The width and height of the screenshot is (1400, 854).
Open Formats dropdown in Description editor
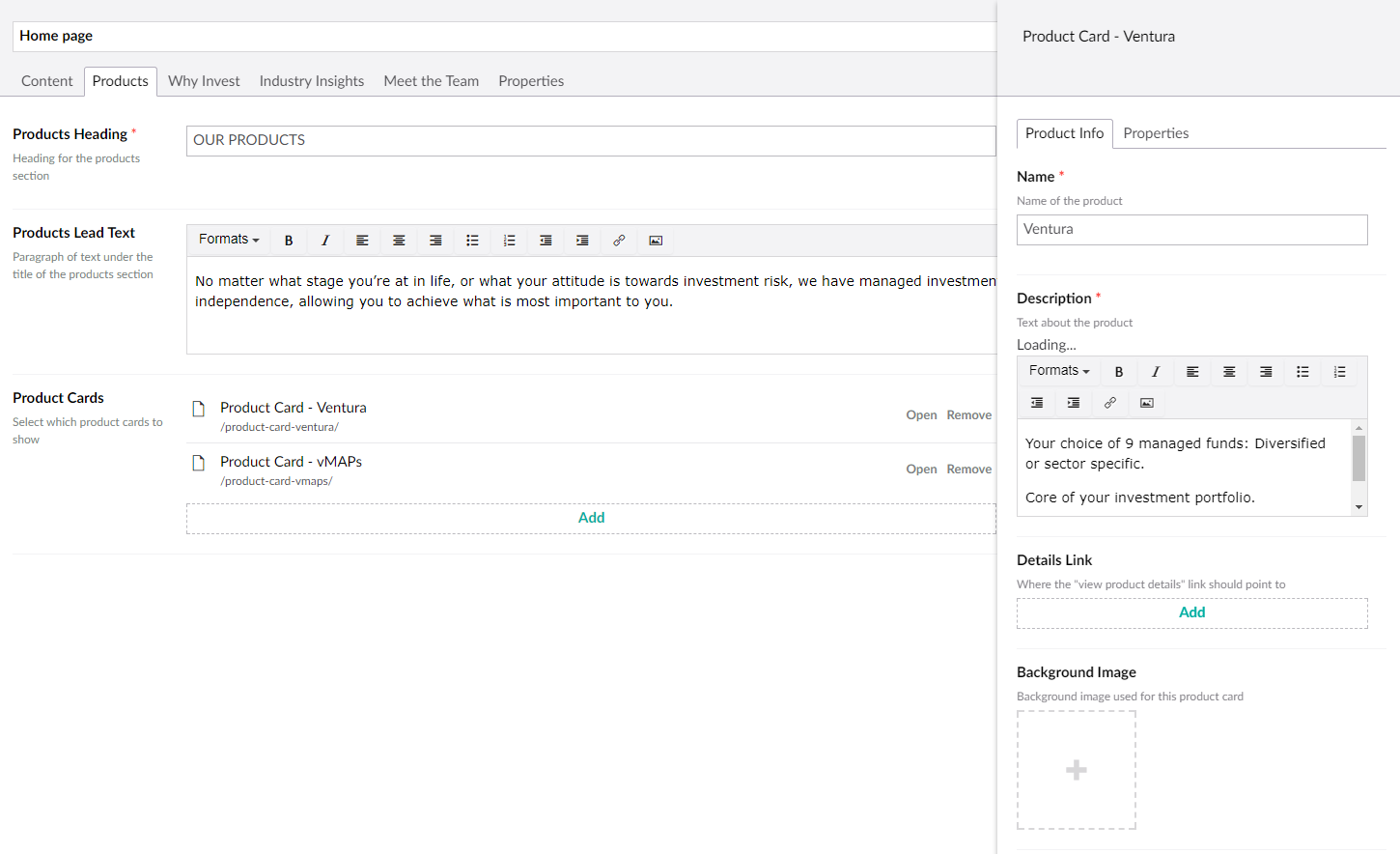pos(1059,371)
